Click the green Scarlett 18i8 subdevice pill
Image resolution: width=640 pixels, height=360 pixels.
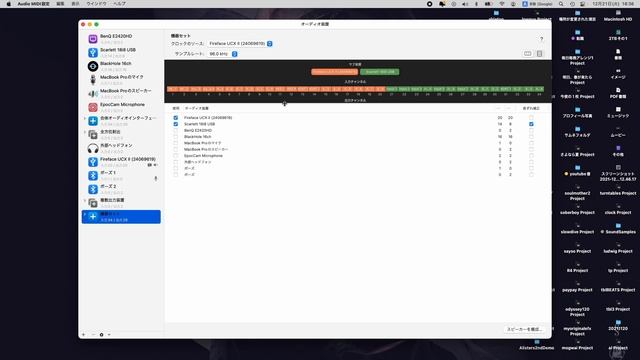click(380, 72)
